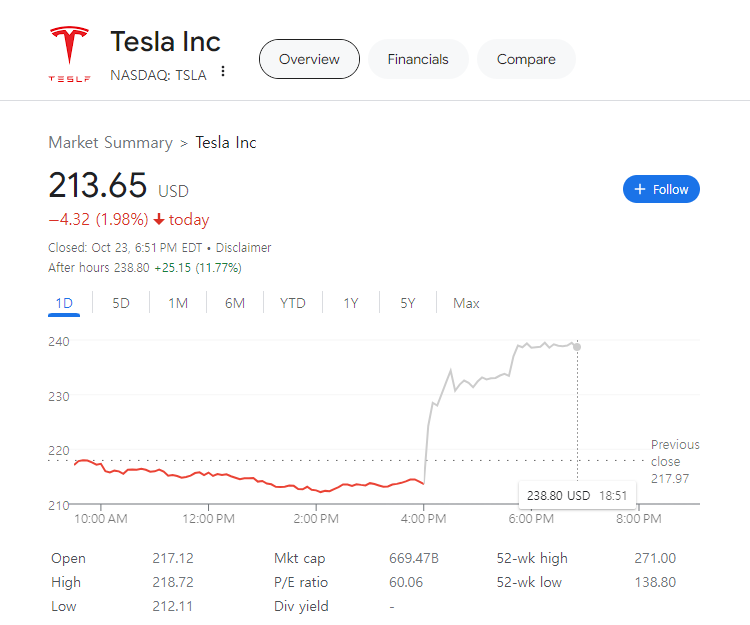This screenshot has height=625, width=750.
Task: Click the plus Follow button
Action: (x=661, y=189)
